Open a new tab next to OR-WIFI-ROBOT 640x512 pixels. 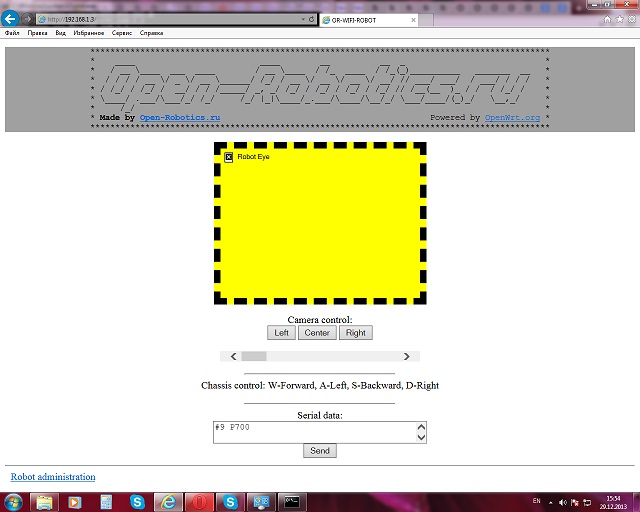(426, 20)
